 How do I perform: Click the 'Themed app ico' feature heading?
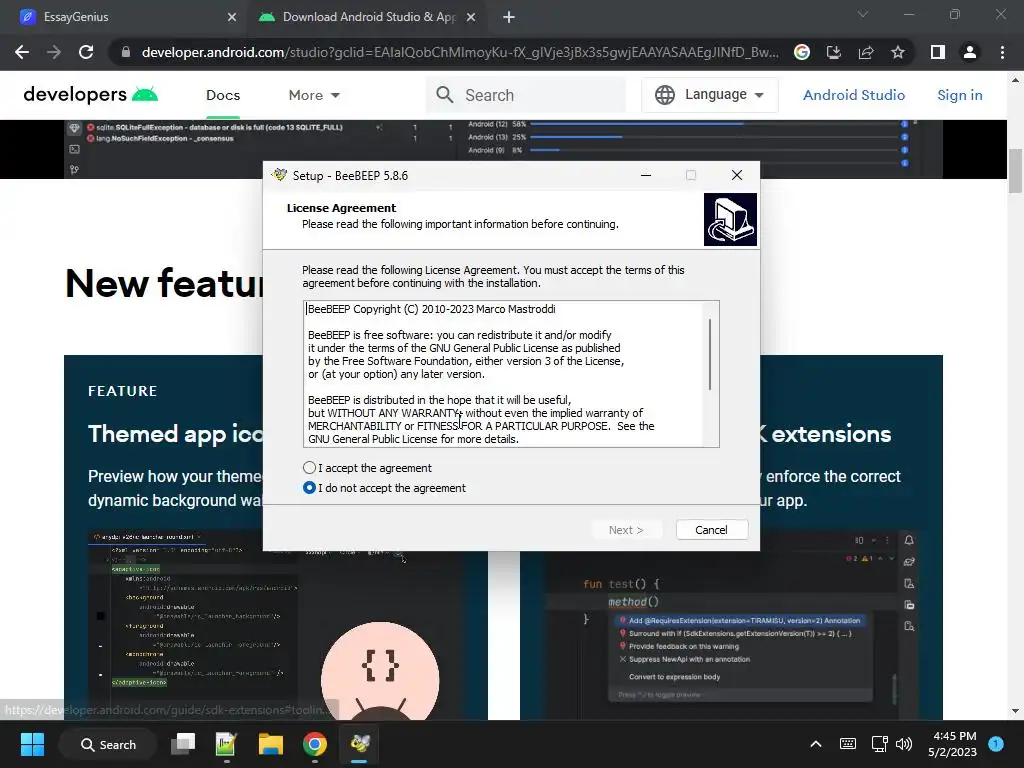click(x=176, y=434)
